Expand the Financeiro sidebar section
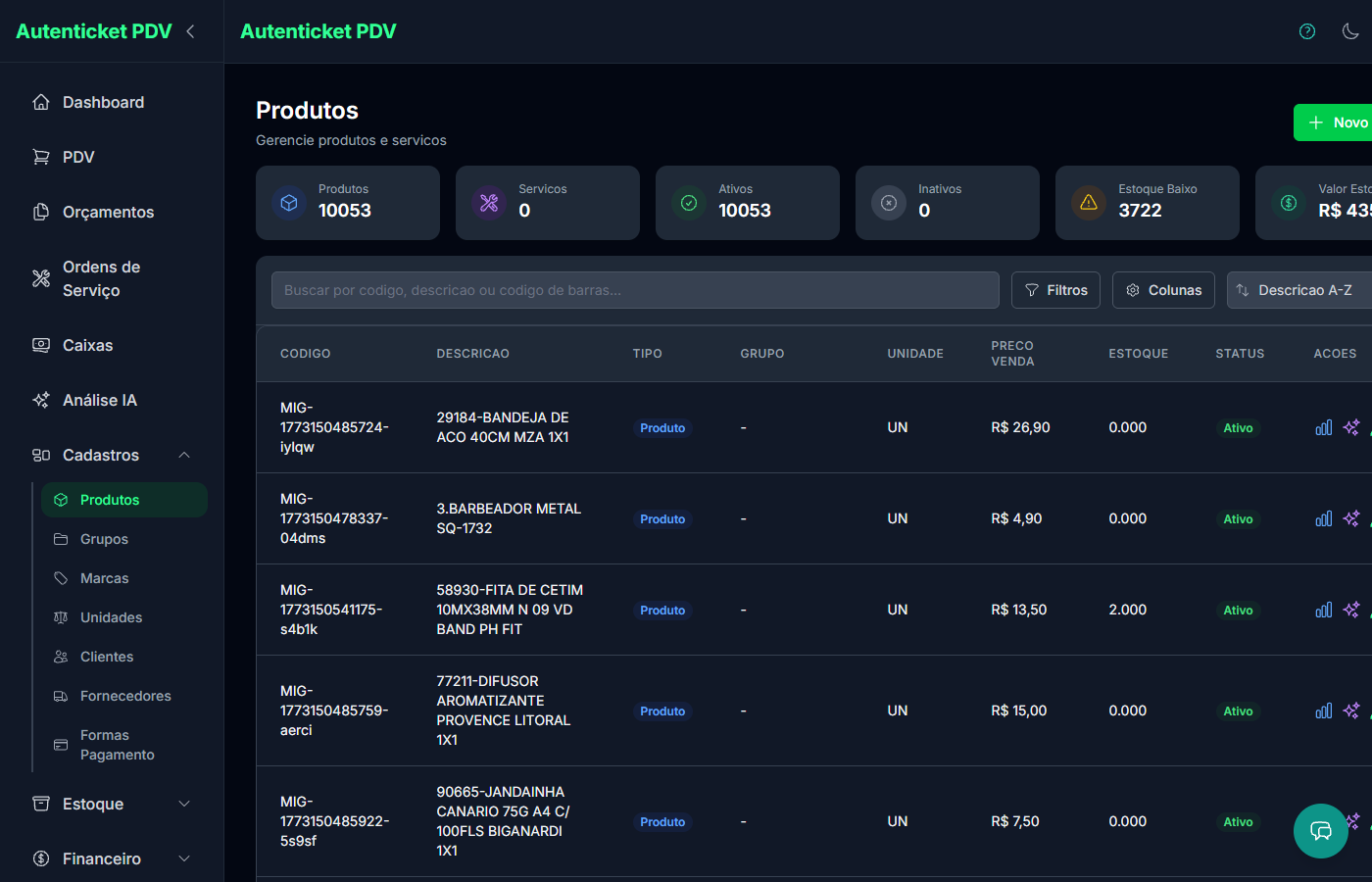 click(x=184, y=858)
